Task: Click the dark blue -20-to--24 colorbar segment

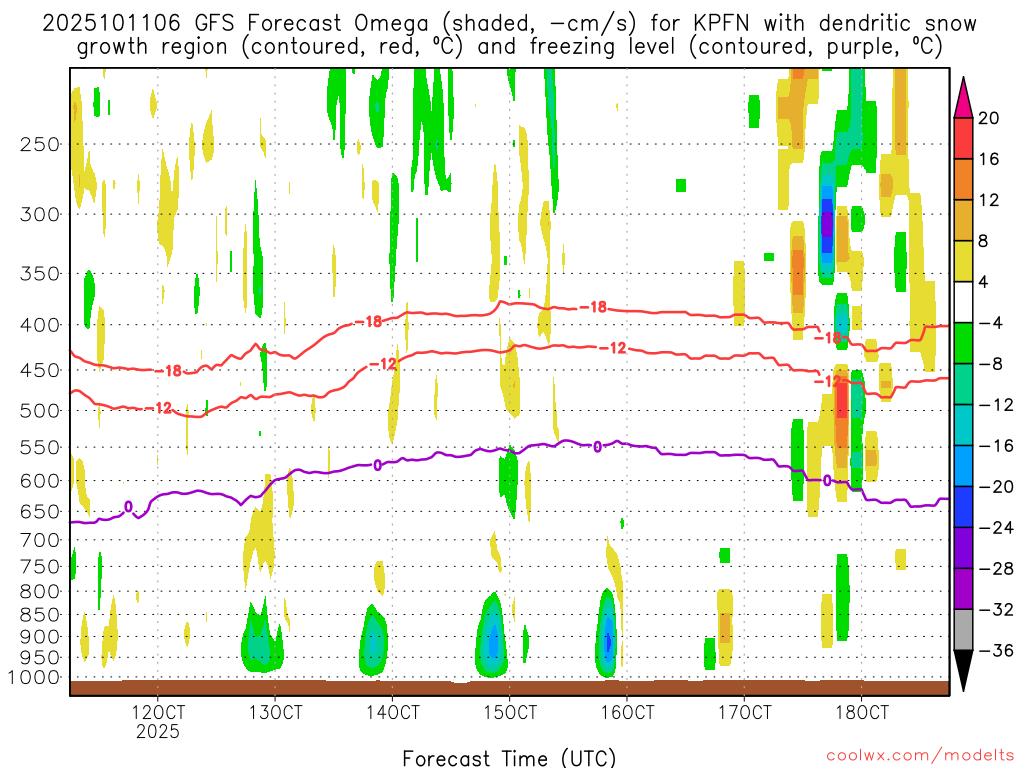Action: [963, 507]
